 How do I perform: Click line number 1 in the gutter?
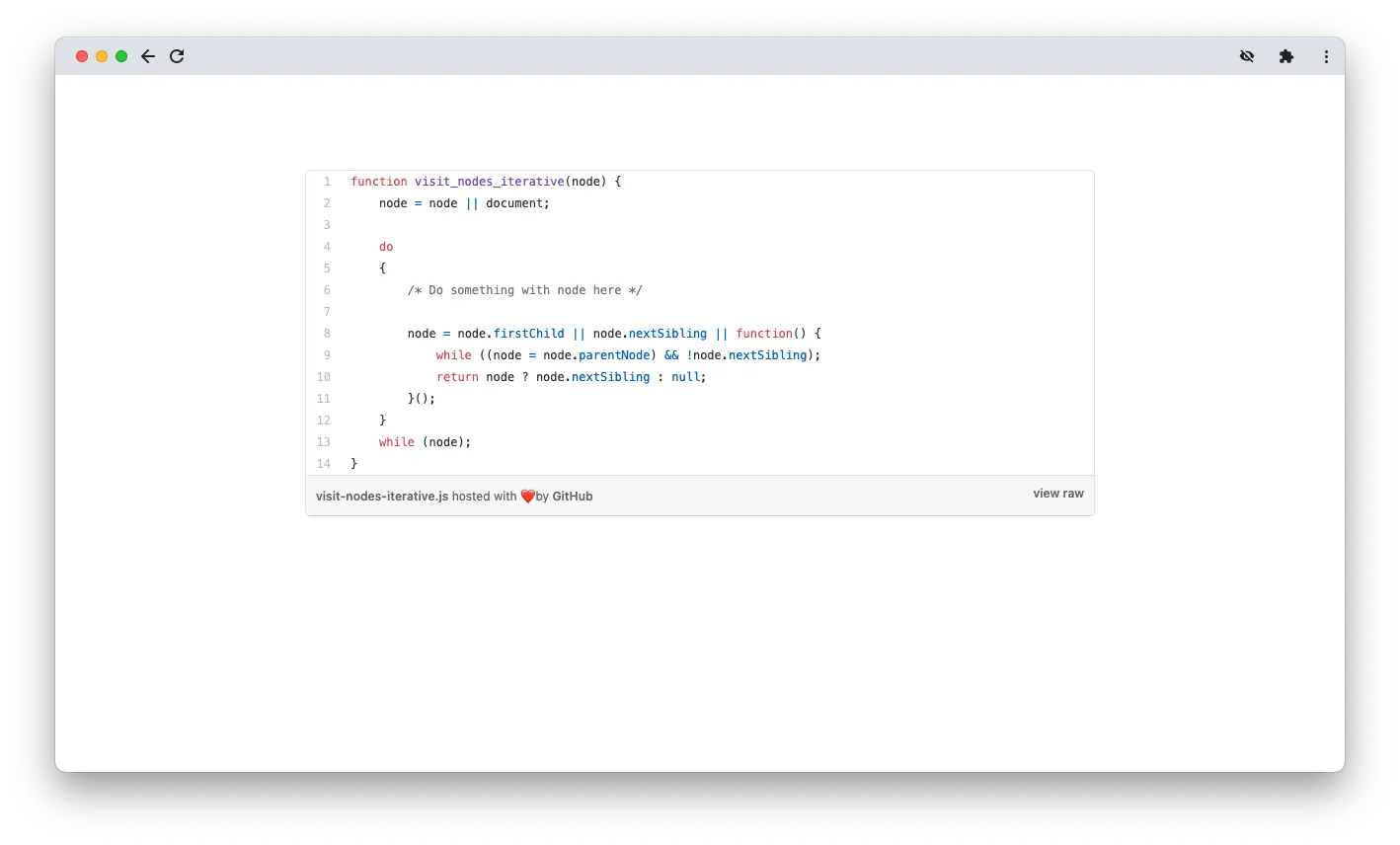(x=327, y=182)
